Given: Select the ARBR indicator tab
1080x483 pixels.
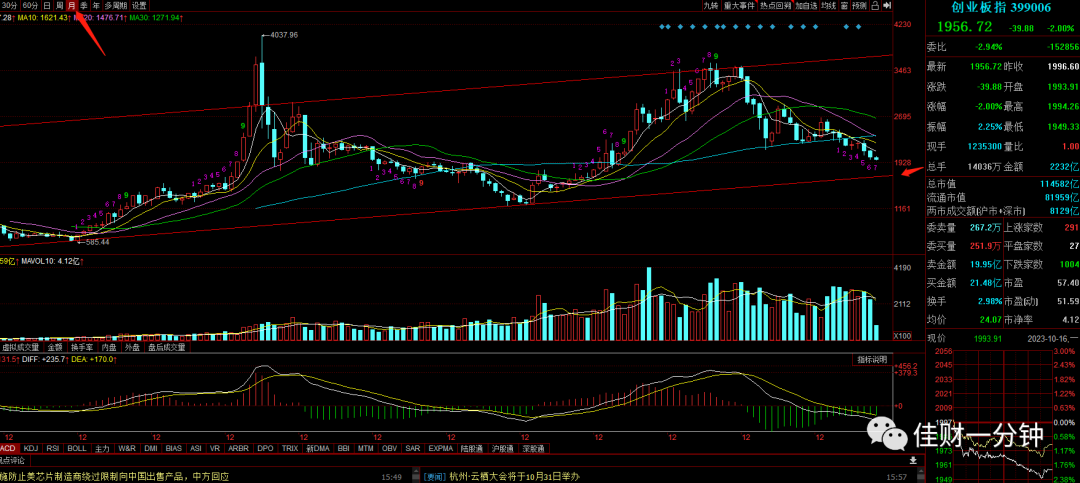Looking at the screenshot, I should point(238,449).
